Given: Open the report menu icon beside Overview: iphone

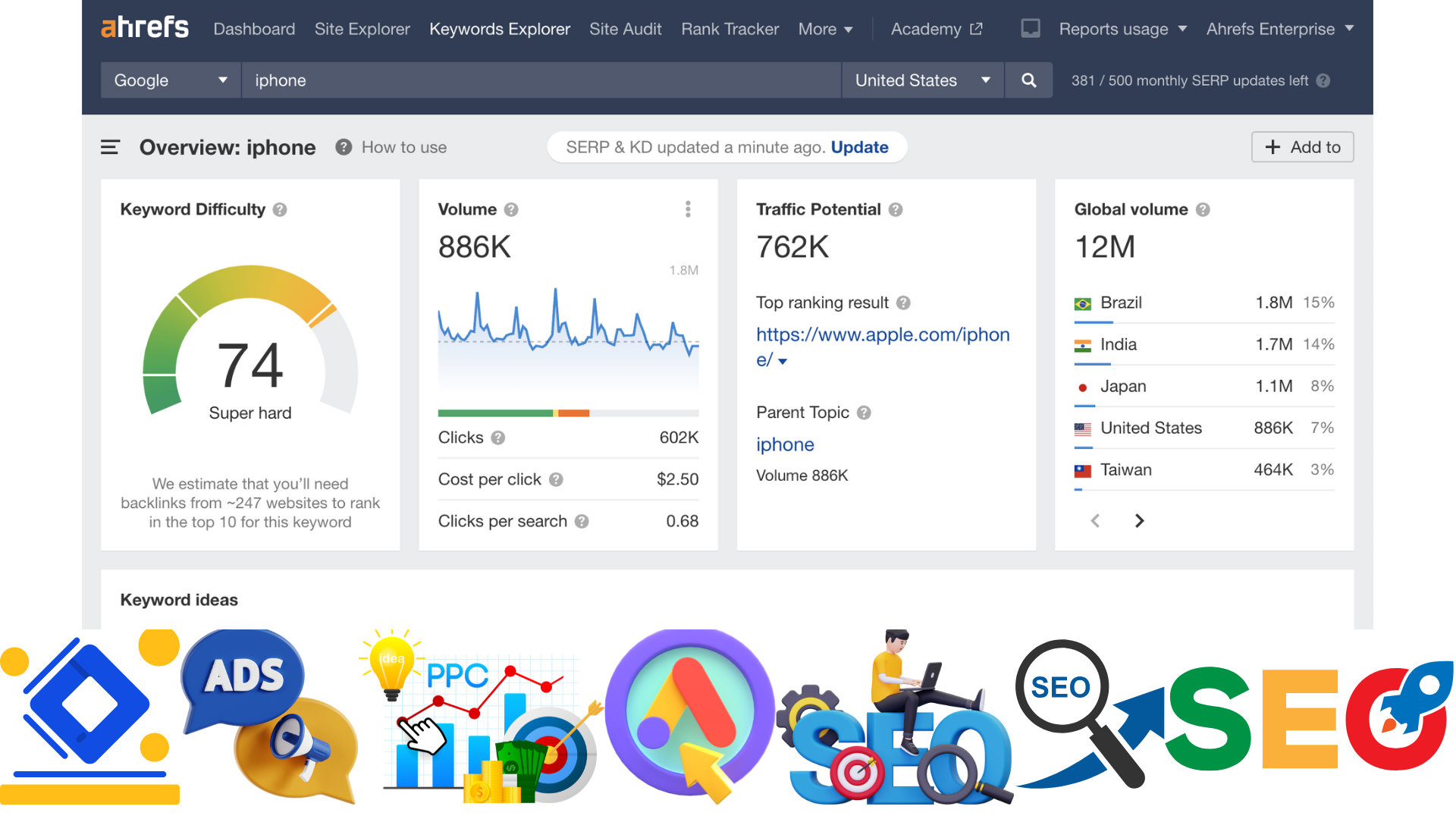Looking at the screenshot, I should tap(110, 147).
